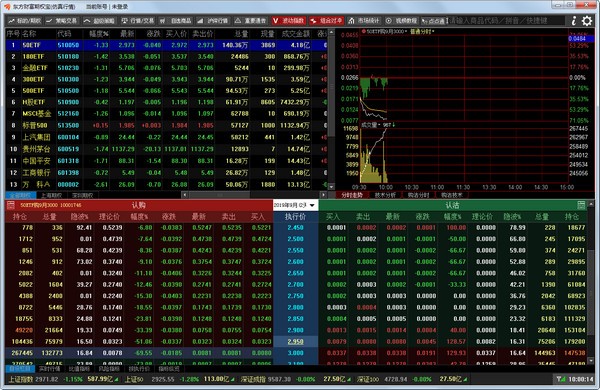Click the quote list horizontal scrollbar right arrow
This screenshot has height=390, width=600.
click(324, 195)
